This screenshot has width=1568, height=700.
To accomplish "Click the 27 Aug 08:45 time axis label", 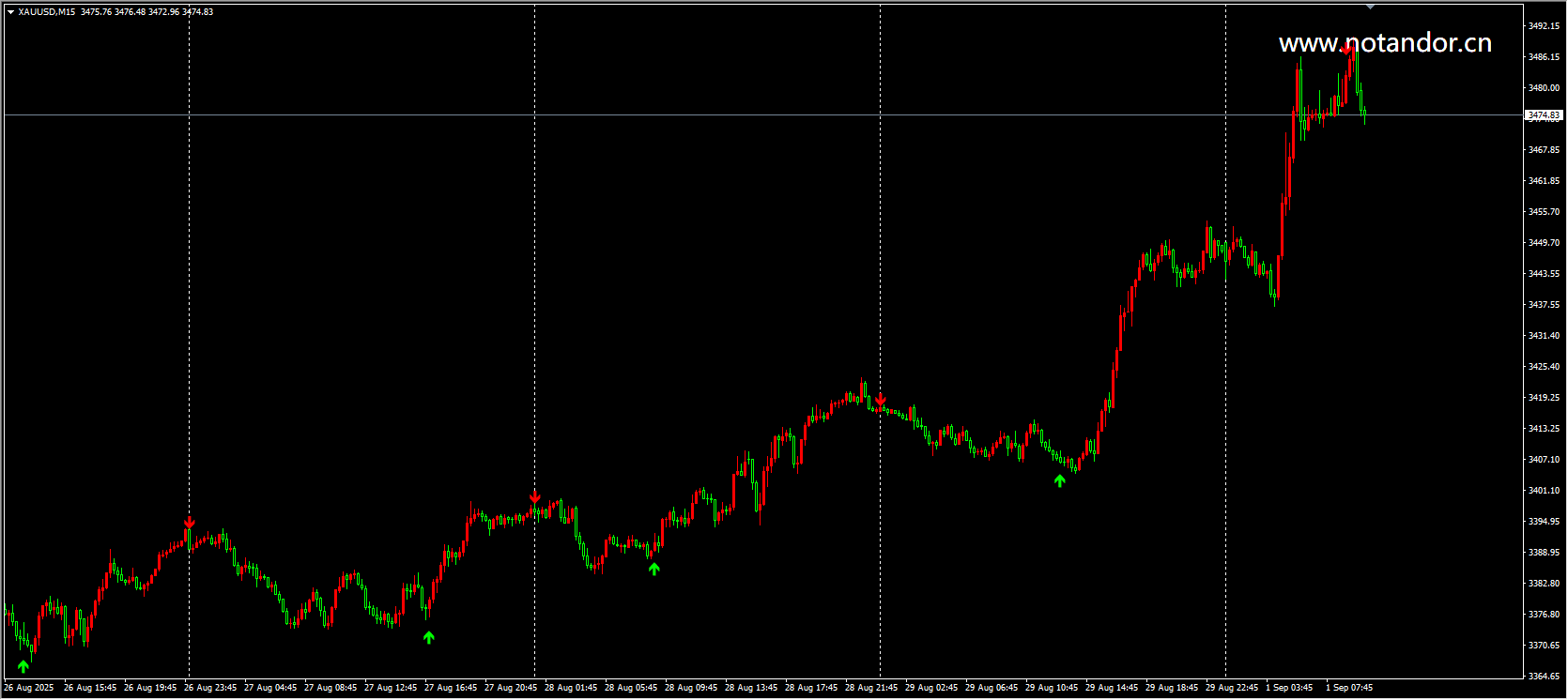I will pos(331,688).
